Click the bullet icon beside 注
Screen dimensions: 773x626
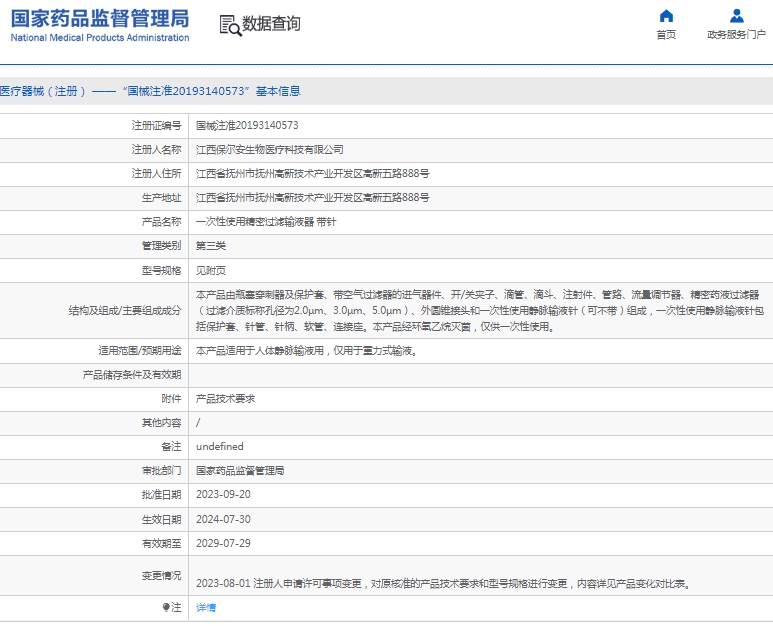coord(166,607)
